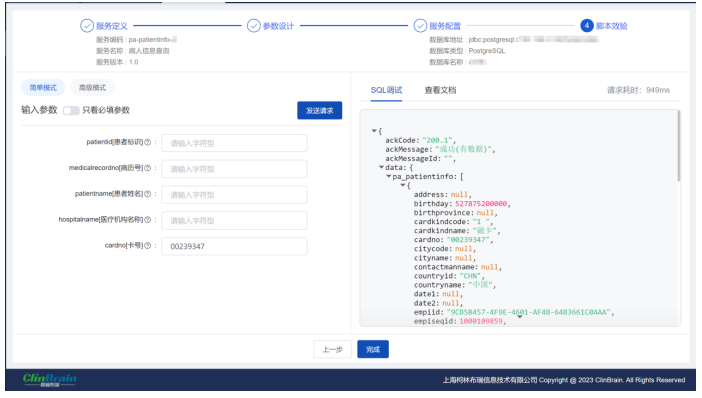Click the 脚本校验 step label
This screenshot has height=398, width=702.
(612, 26)
